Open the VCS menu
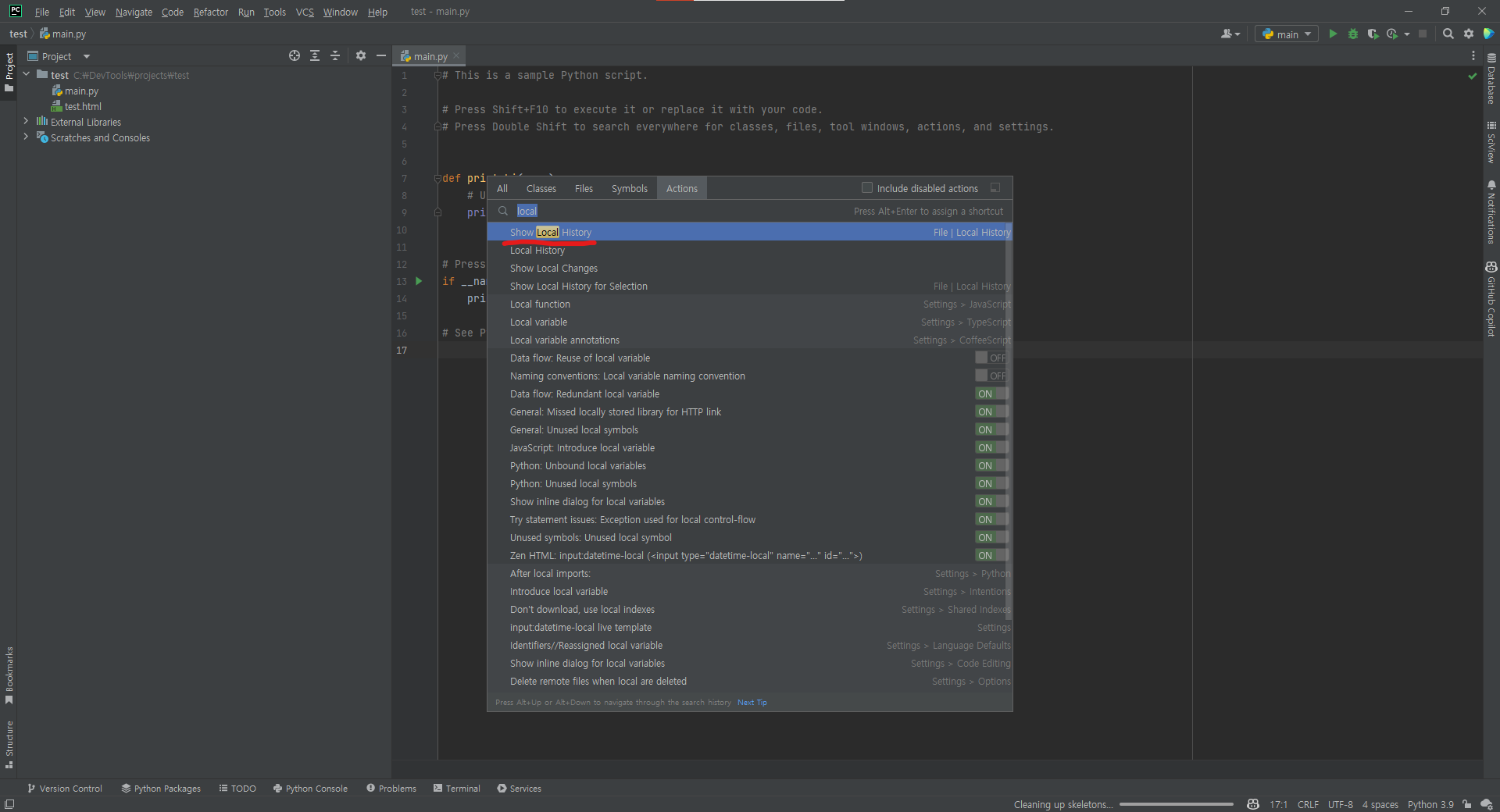The height and width of the screenshot is (812, 1500). click(305, 12)
